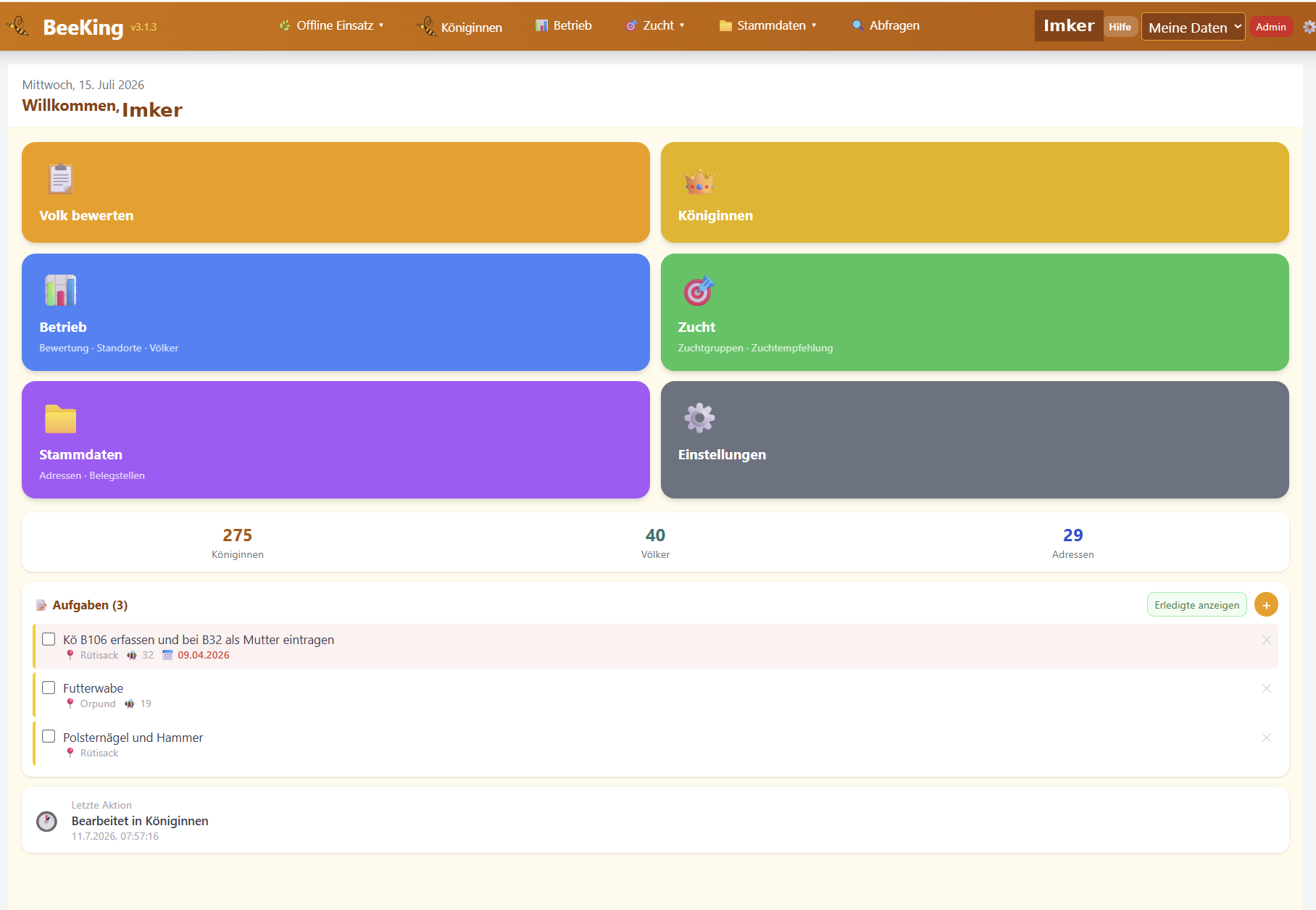This screenshot has width=1316, height=910.
Task: Click the Hilfe button
Action: (1120, 27)
